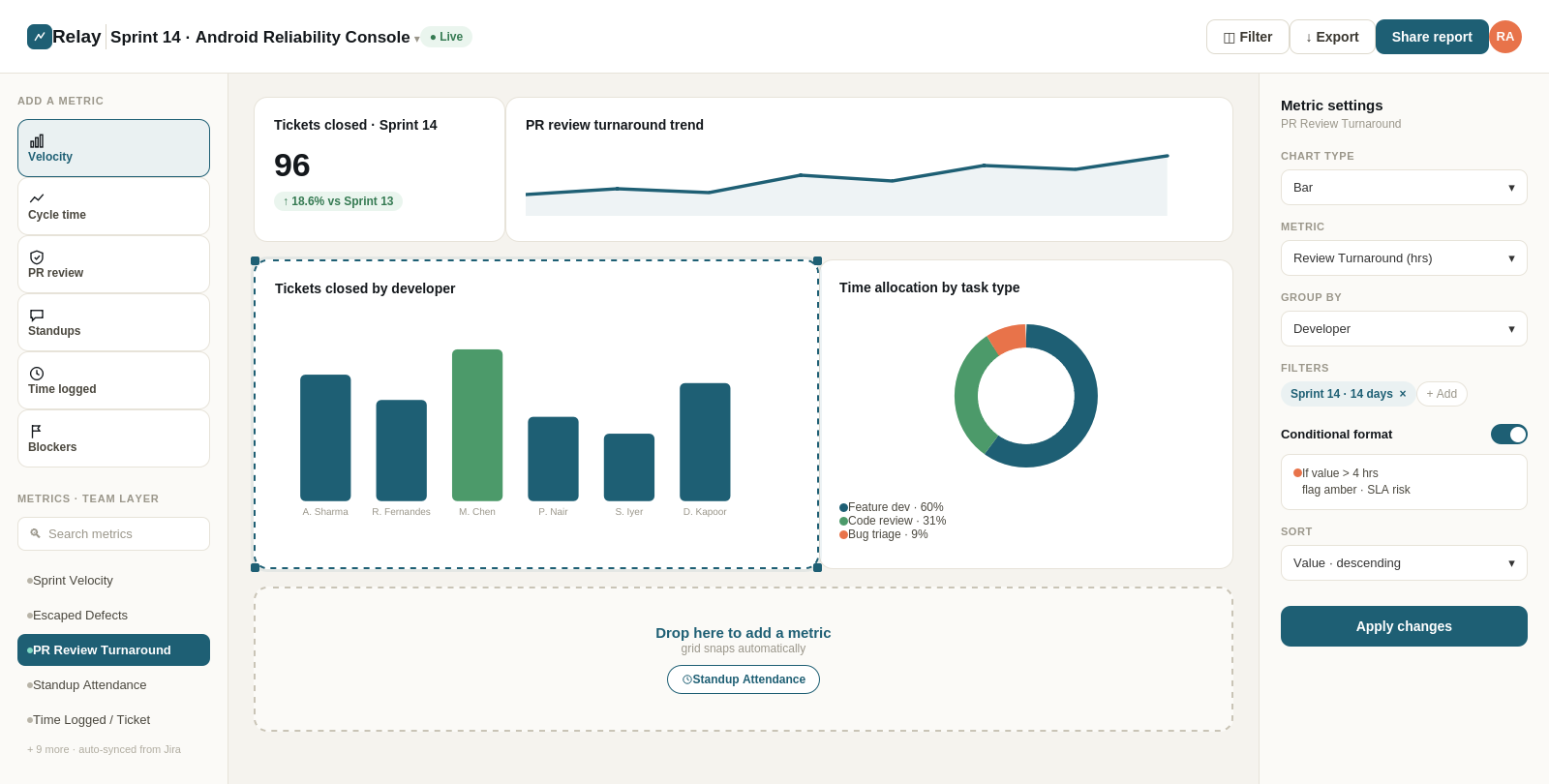
Task: Click Apply changes button
Action: [1404, 626]
